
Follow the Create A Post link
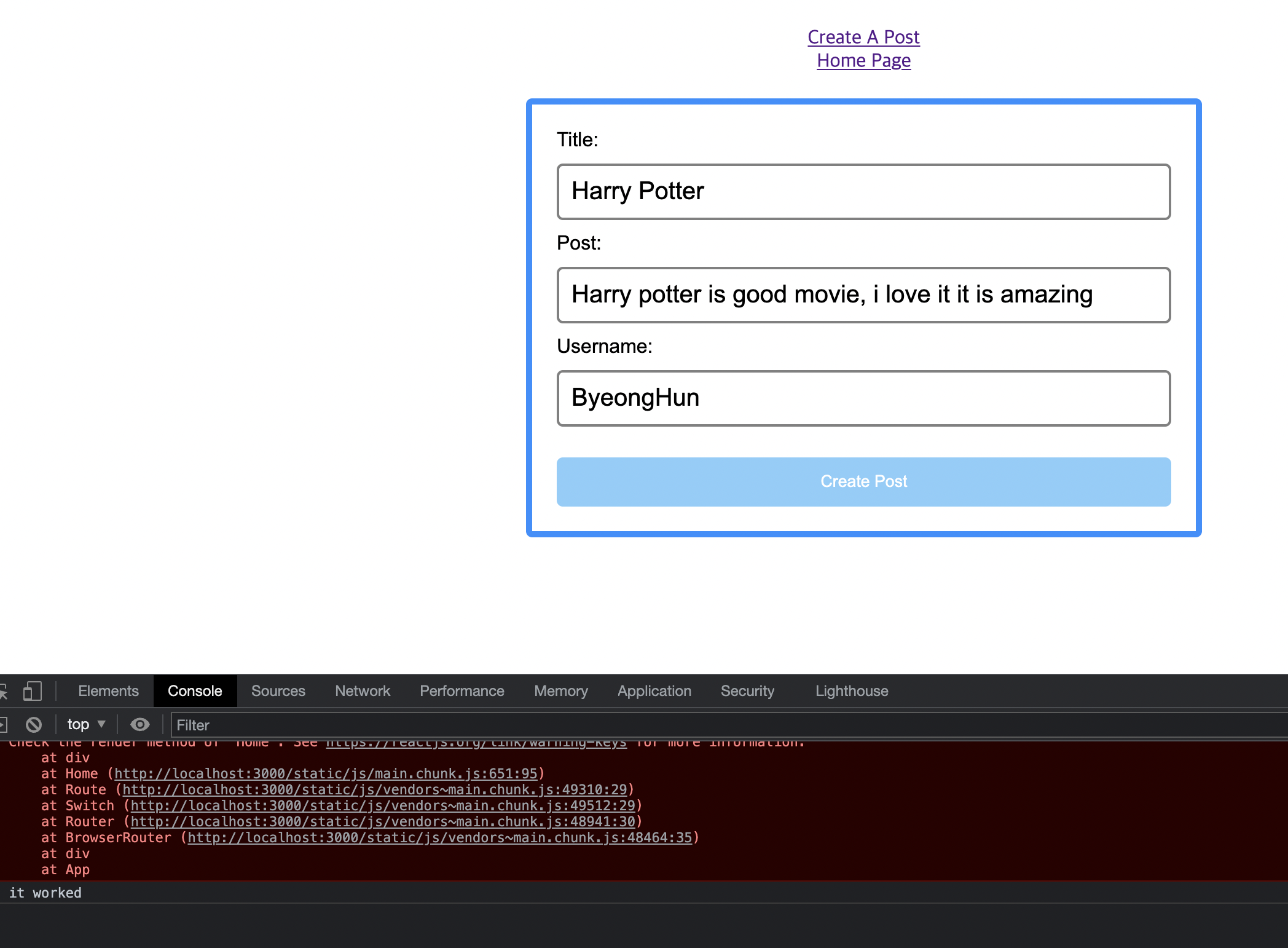click(x=863, y=37)
